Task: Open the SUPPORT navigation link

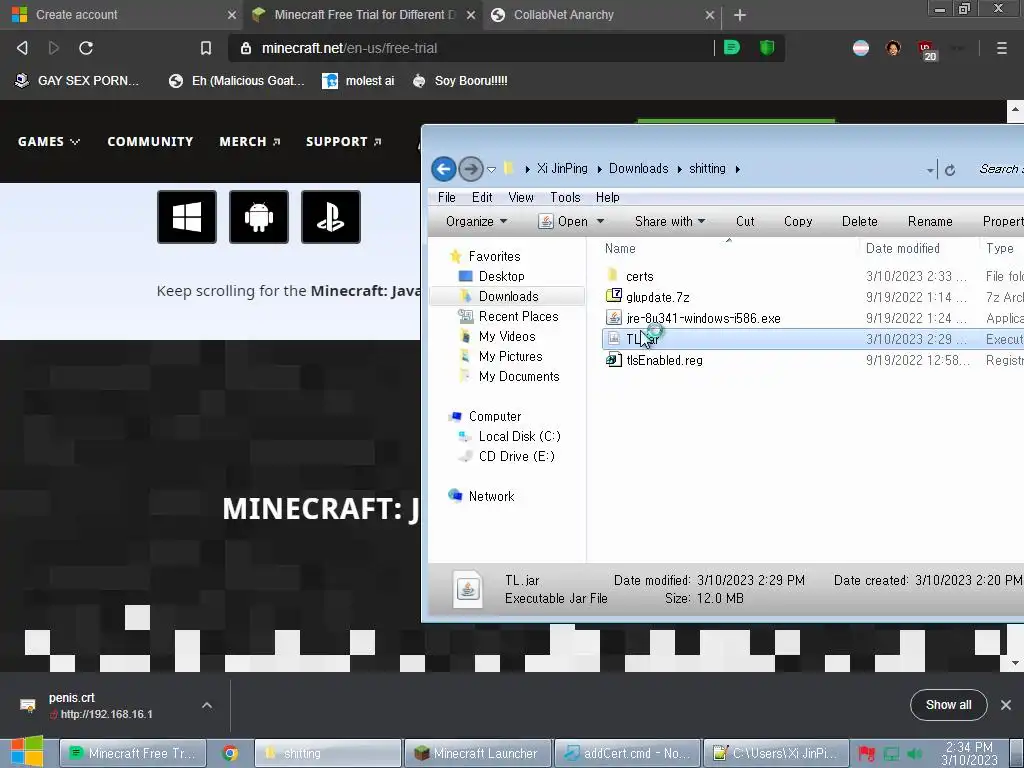Action: [344, 142]
